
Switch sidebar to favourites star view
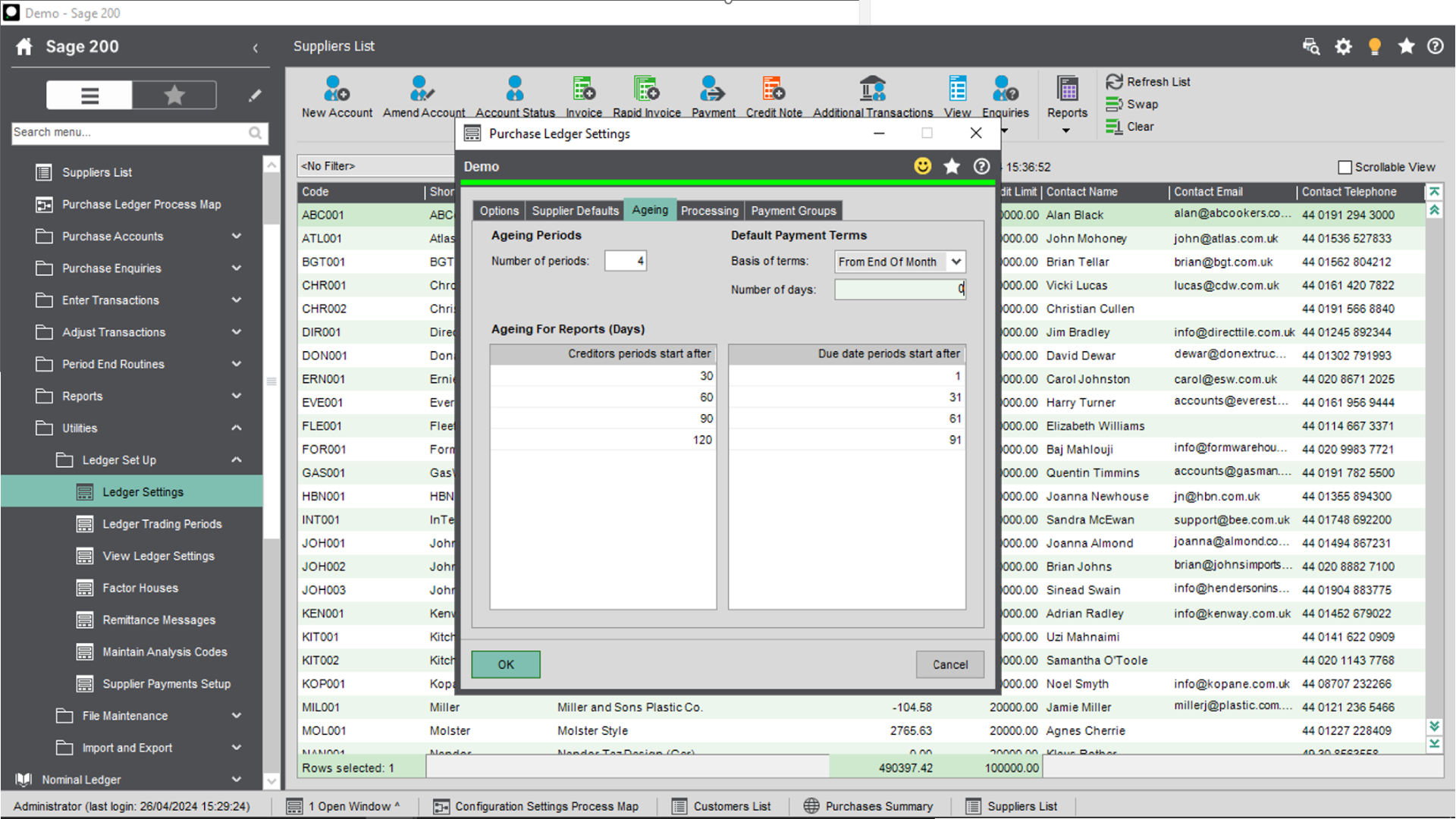point(174,96)
